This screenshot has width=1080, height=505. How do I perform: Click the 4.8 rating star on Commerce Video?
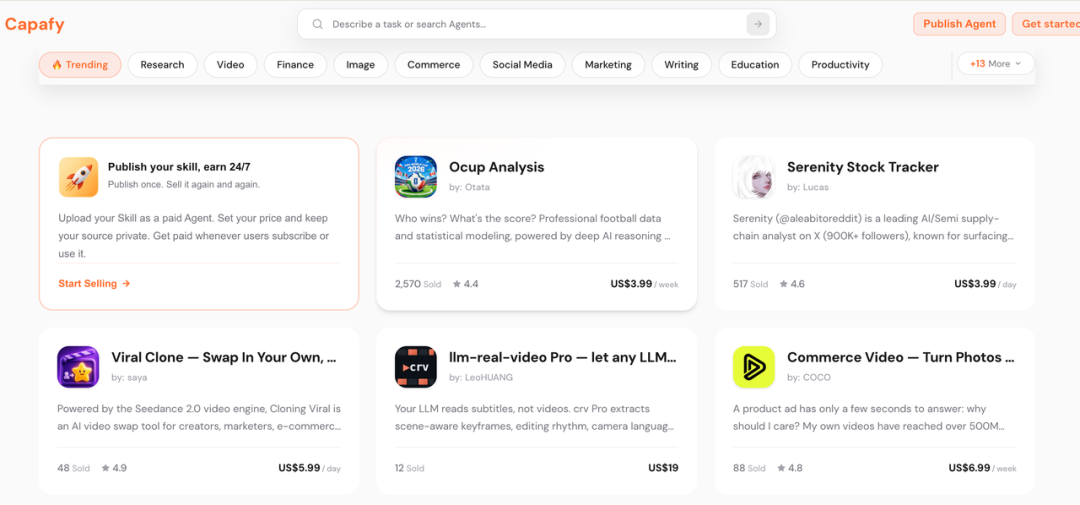click(782, 468)
